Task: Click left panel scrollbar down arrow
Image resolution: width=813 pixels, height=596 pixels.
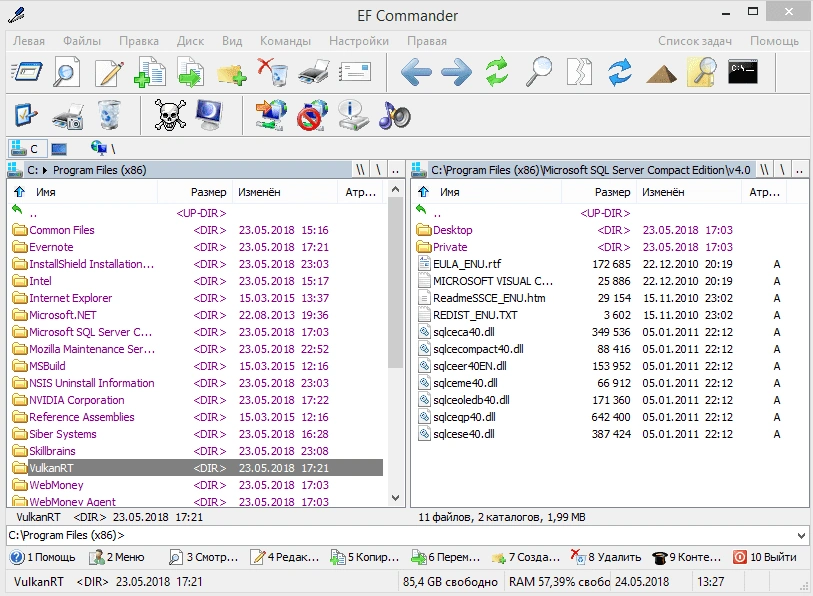Action: point(395,498)
